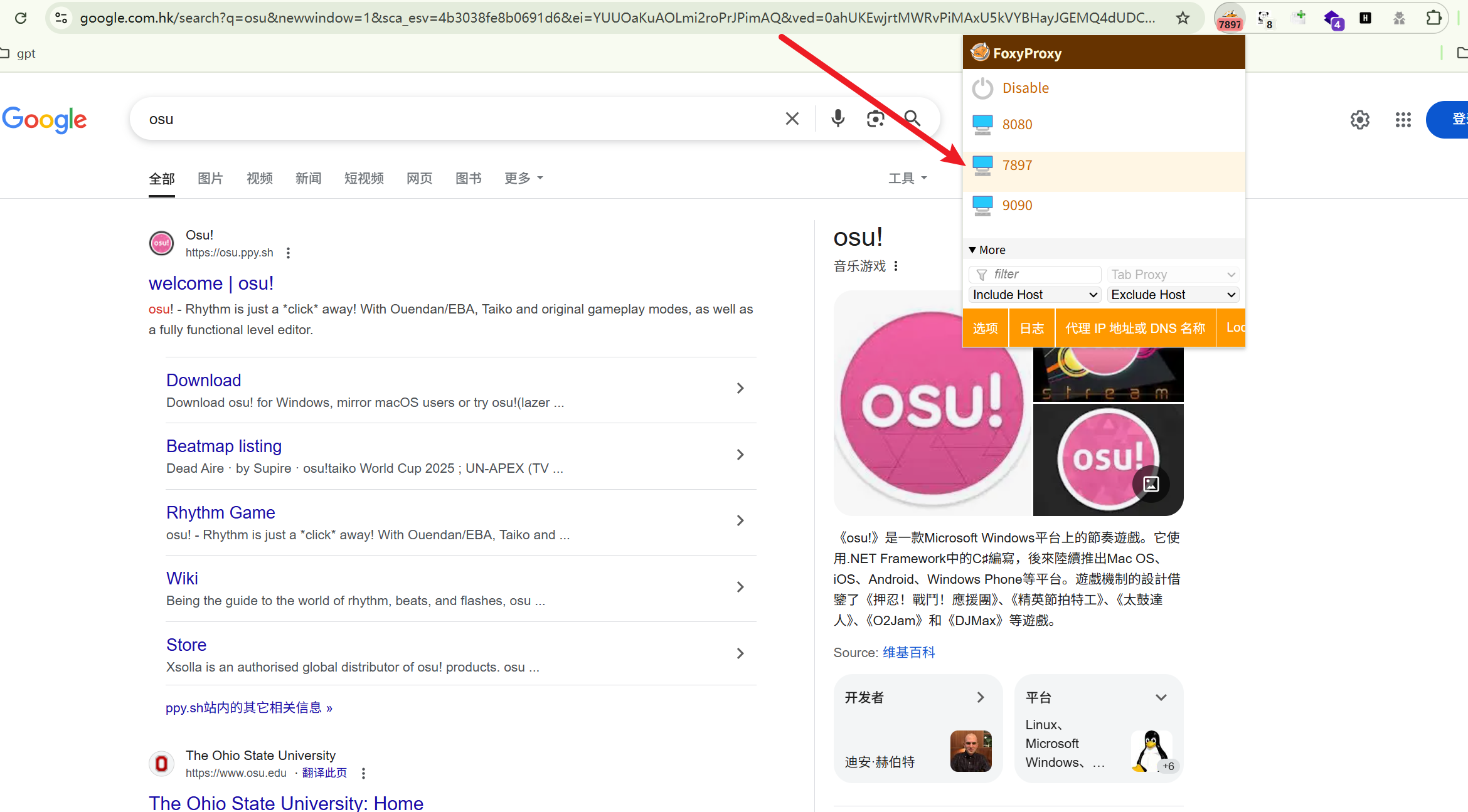This screenshot has height=812, width=1468.
Task: Open the browser extensions puzzle icon
Action: point(1433,18)
